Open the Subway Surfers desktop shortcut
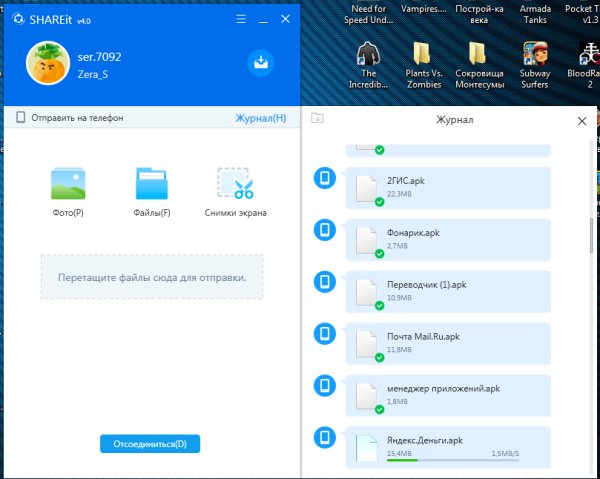This screenshot has width=600, height=479. [x=535, y=65]
